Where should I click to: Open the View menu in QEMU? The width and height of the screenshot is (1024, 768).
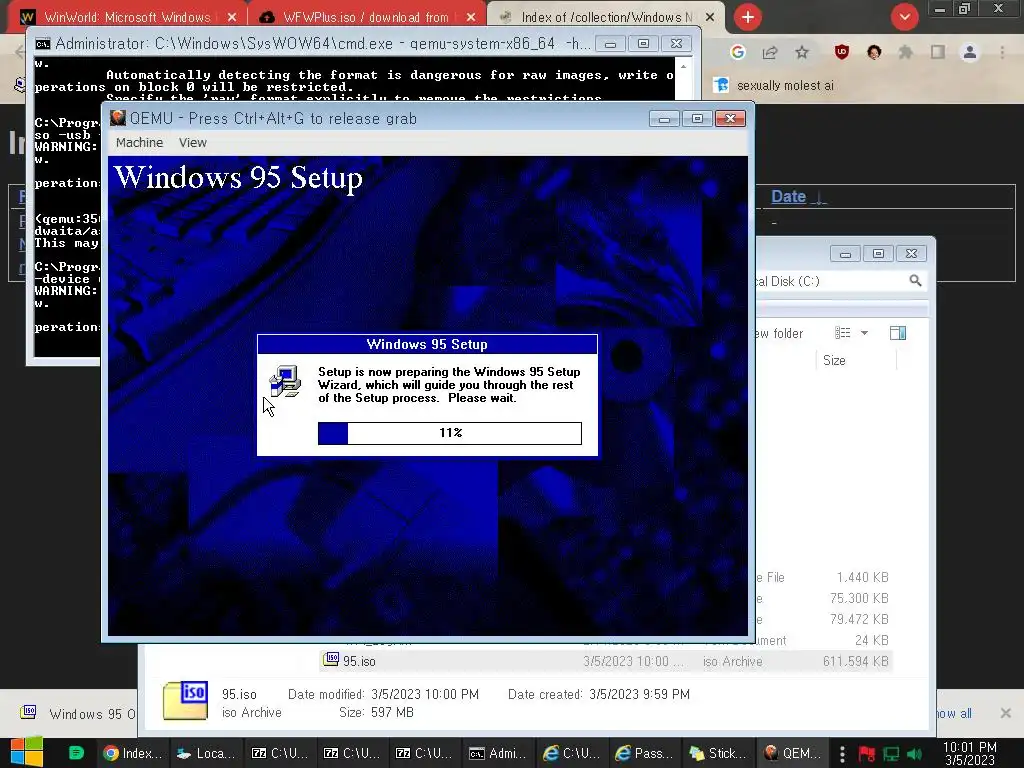(193, 142)
